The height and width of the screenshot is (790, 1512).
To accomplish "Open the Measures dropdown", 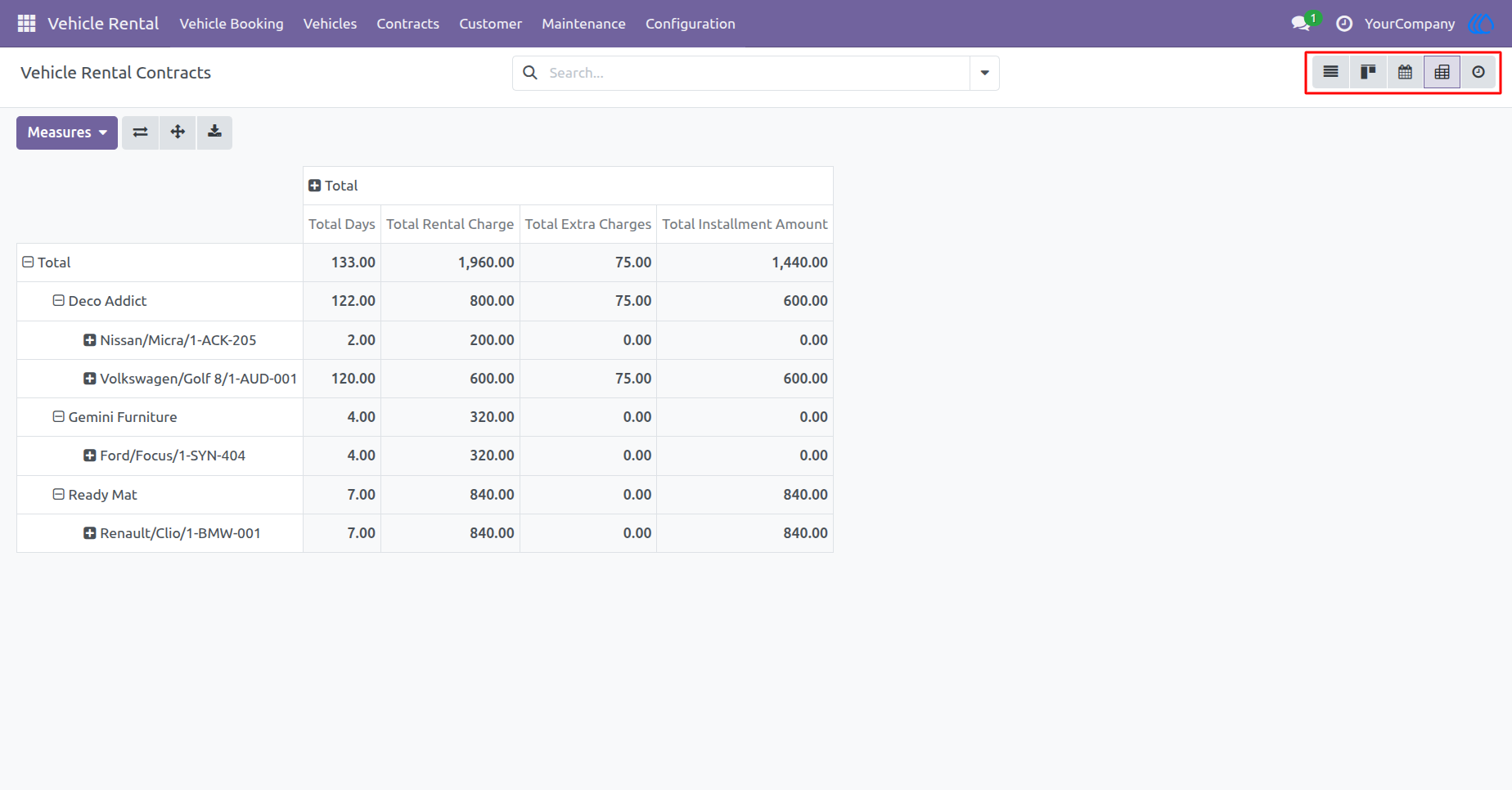I will [67, 132].
